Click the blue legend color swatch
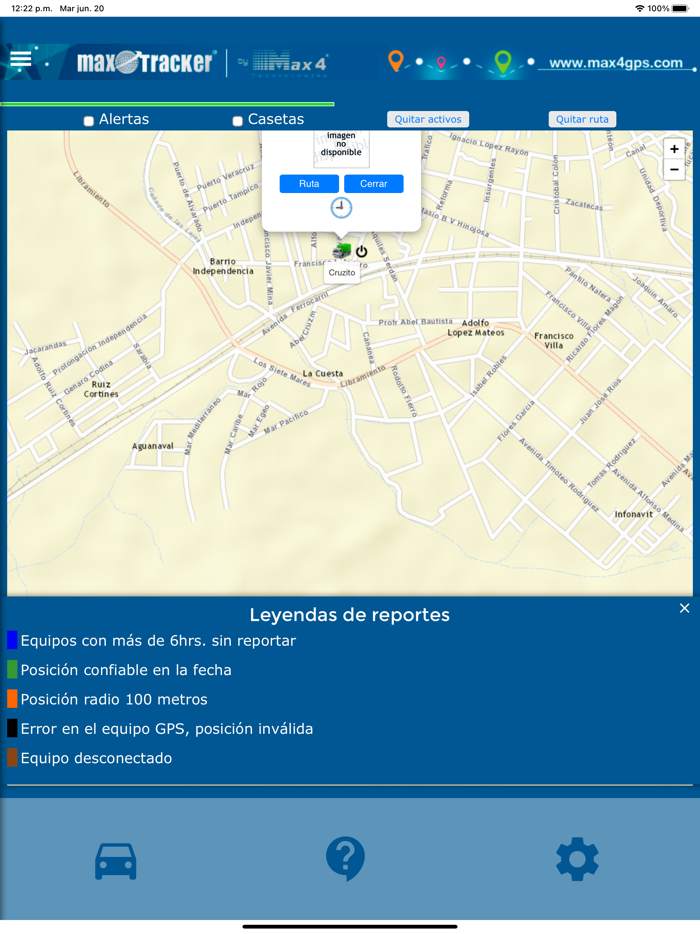 coord(12,640)
